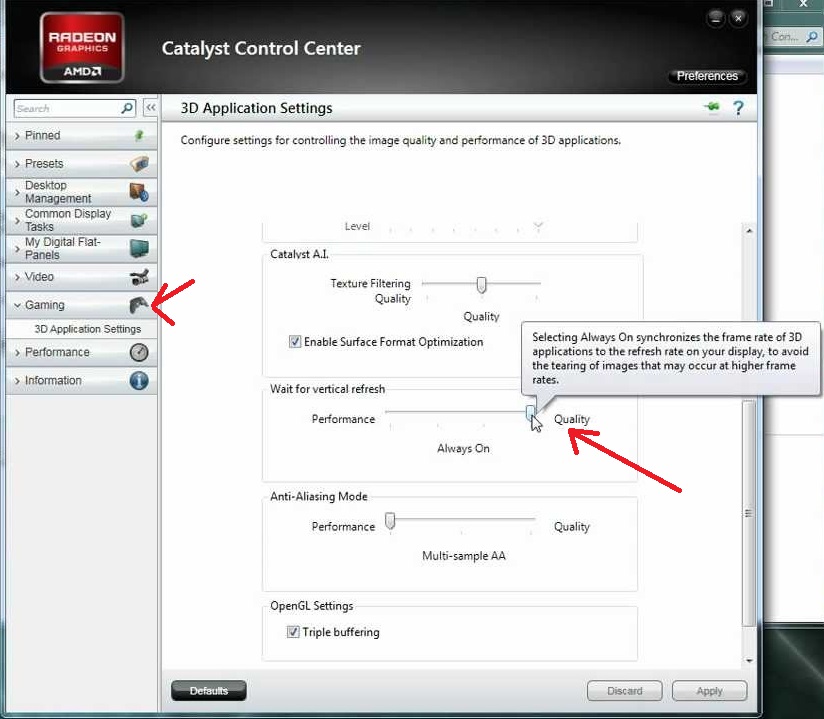This screenshot has width=824, height=719.
Task: Click the vertical scrollbar thumb
Action: coord(749,513)
